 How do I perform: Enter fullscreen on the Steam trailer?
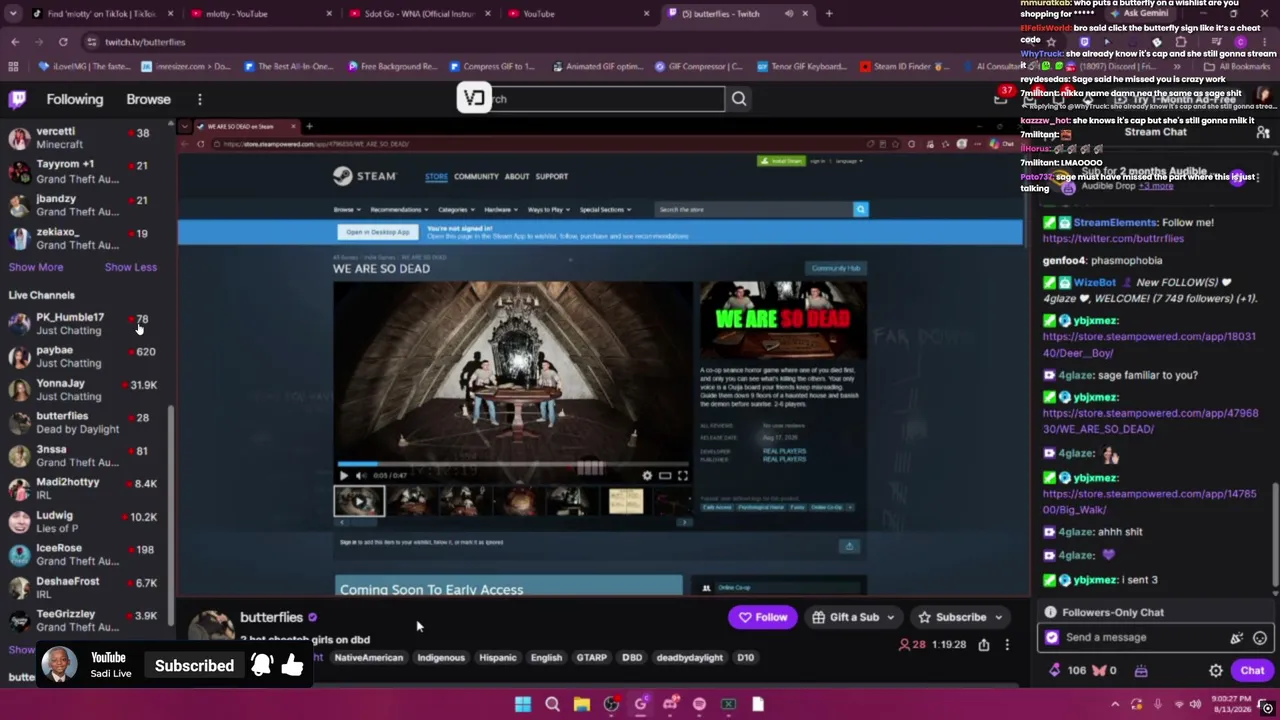(x=682, y=476)
